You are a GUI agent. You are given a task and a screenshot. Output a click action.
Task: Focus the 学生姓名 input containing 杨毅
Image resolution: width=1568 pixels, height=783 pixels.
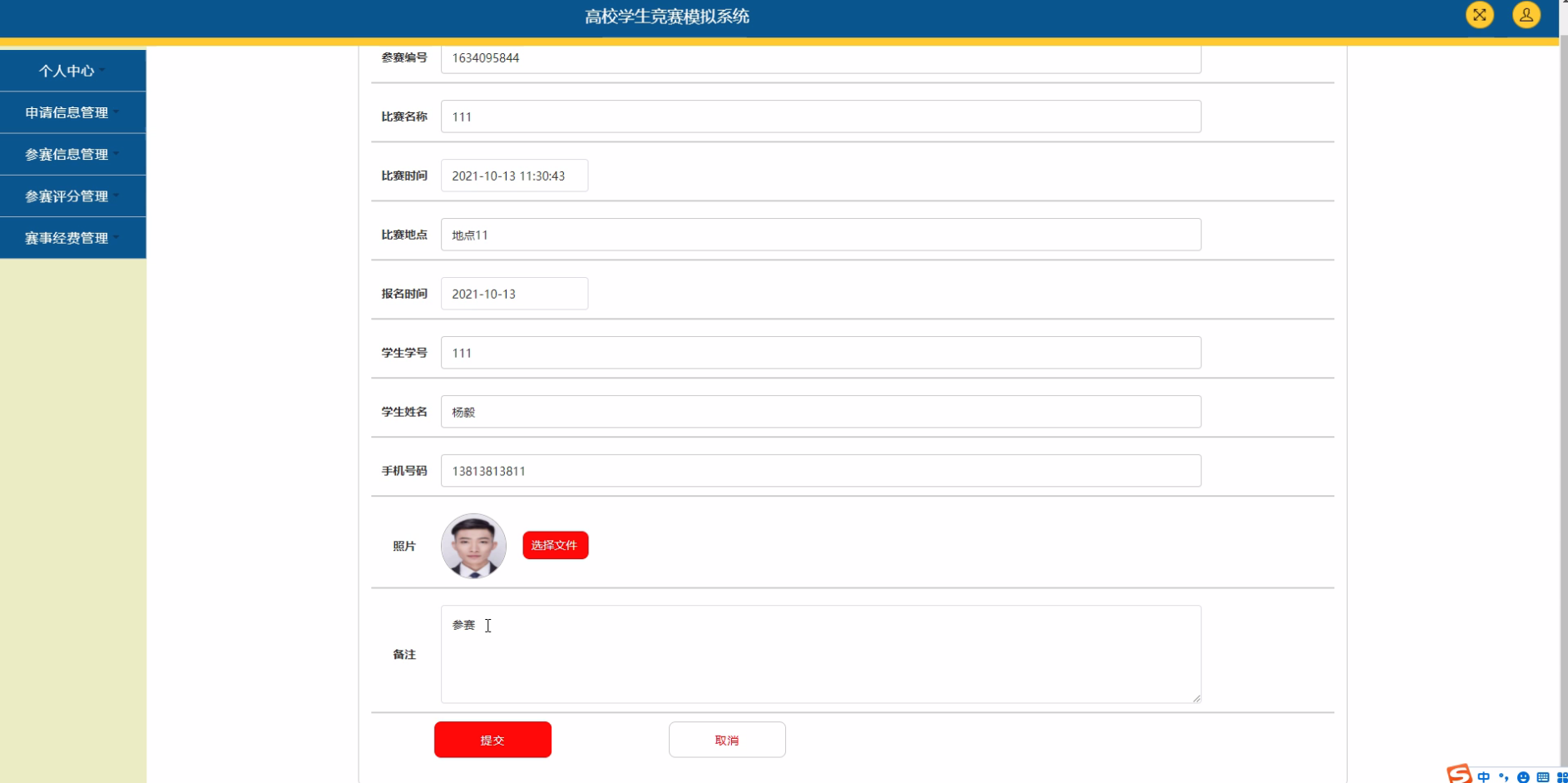point(821,412)
